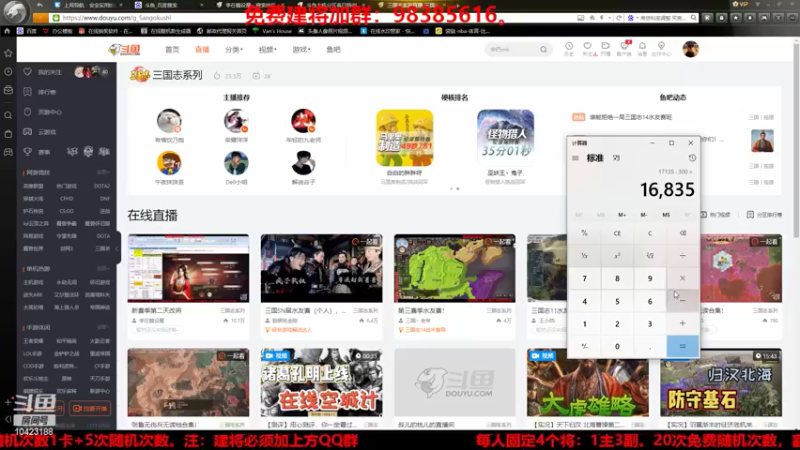Click the calculator reciprocal 1/x key

click(x=585, y=256)
